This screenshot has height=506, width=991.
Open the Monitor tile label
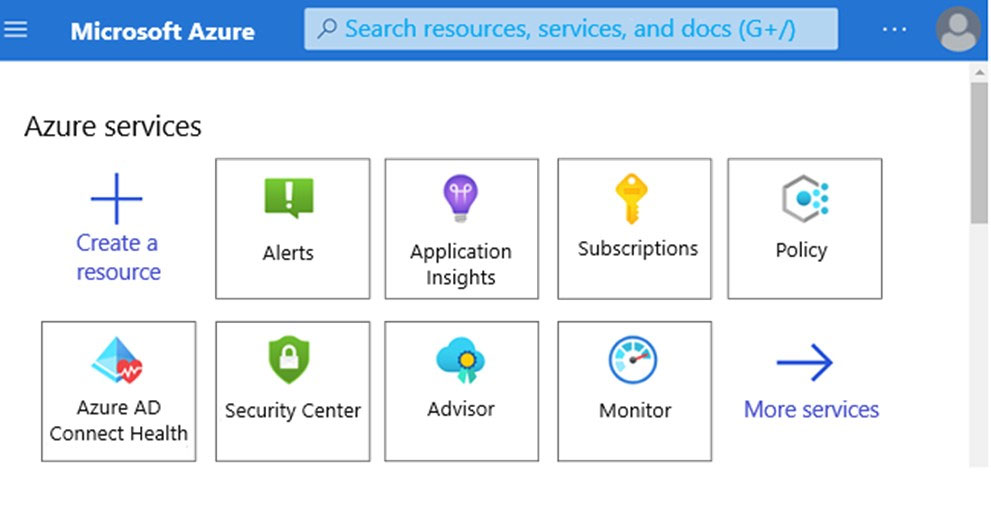635,411
